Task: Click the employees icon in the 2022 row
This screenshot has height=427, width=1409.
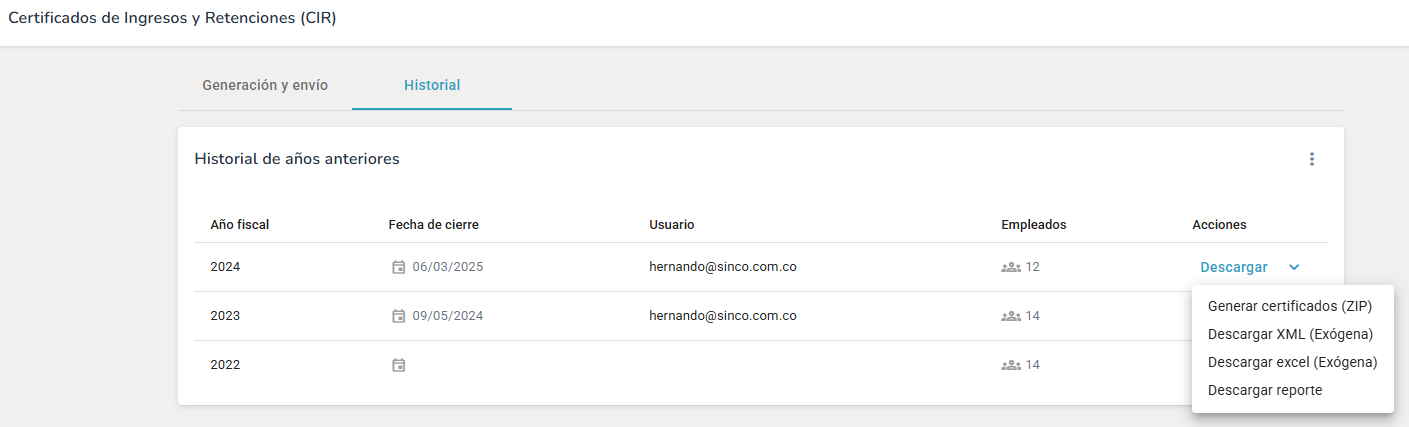Action: (x=1010, y=365)
